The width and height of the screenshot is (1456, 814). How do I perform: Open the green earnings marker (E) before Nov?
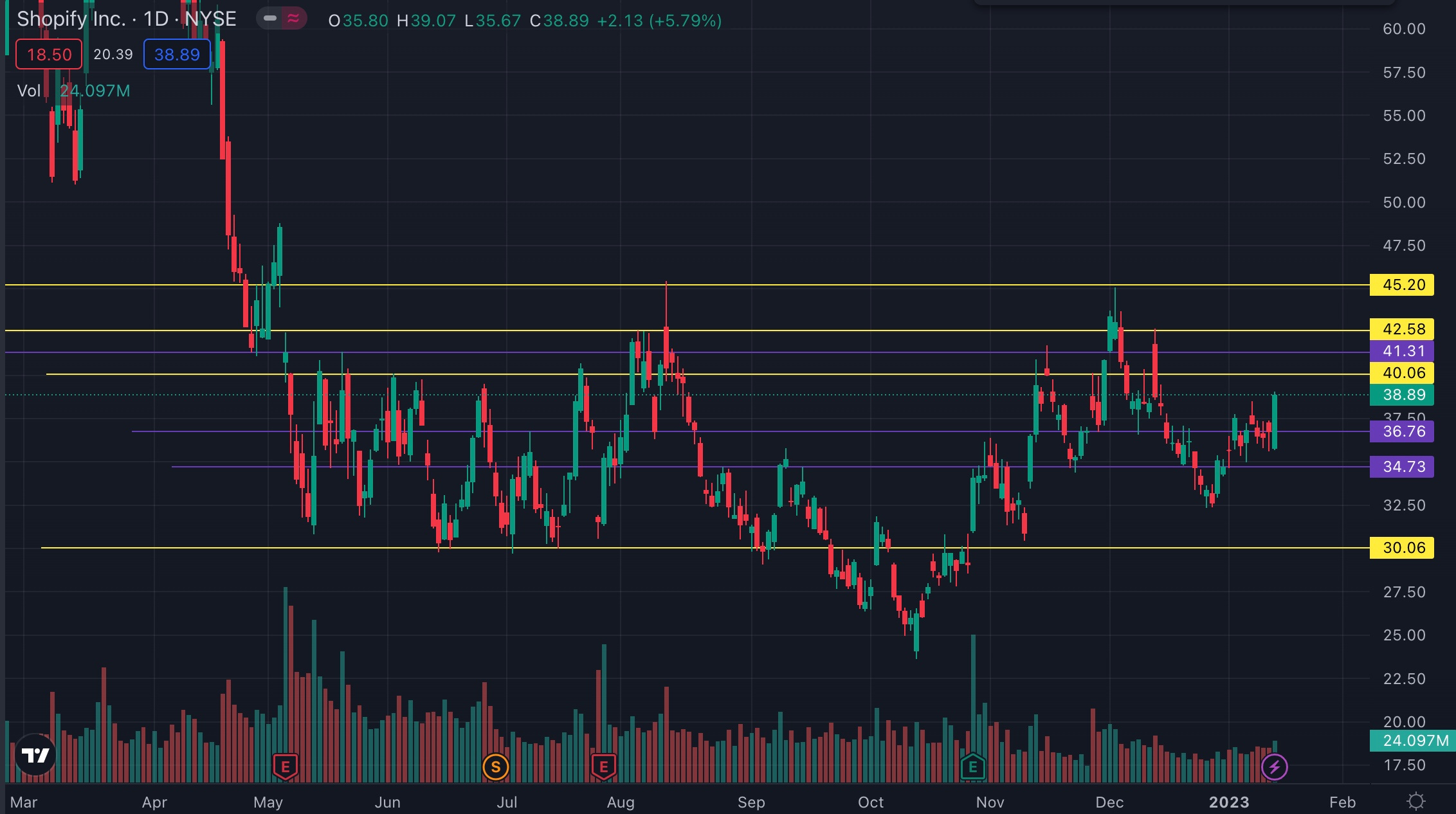pos(972,766)
